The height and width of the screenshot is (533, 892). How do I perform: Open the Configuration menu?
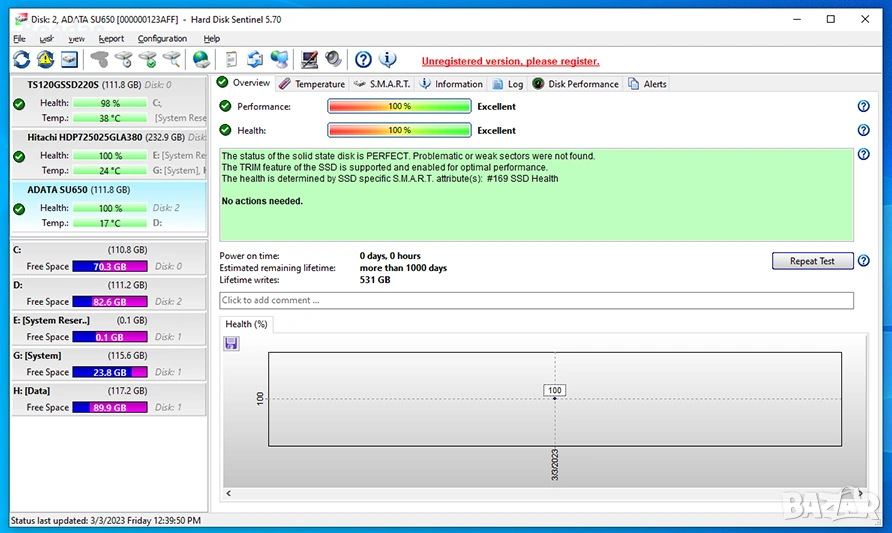[x=162, y=39]
